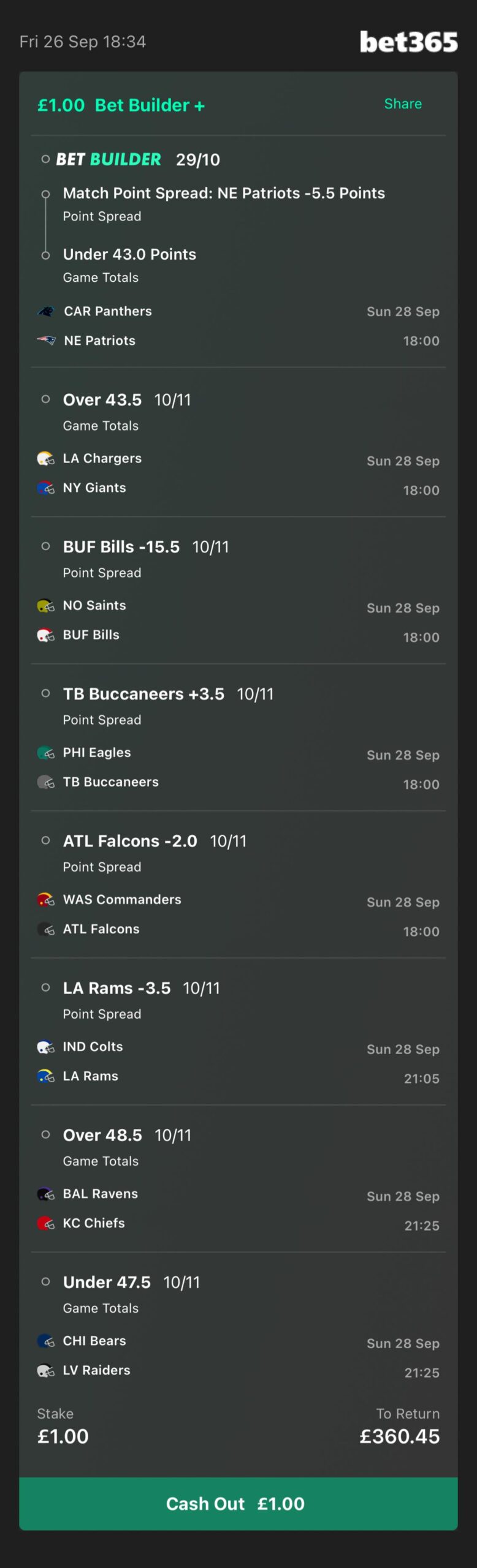Share this bet slip
This screenshot has height=1568, width=477.
(403, 104)
